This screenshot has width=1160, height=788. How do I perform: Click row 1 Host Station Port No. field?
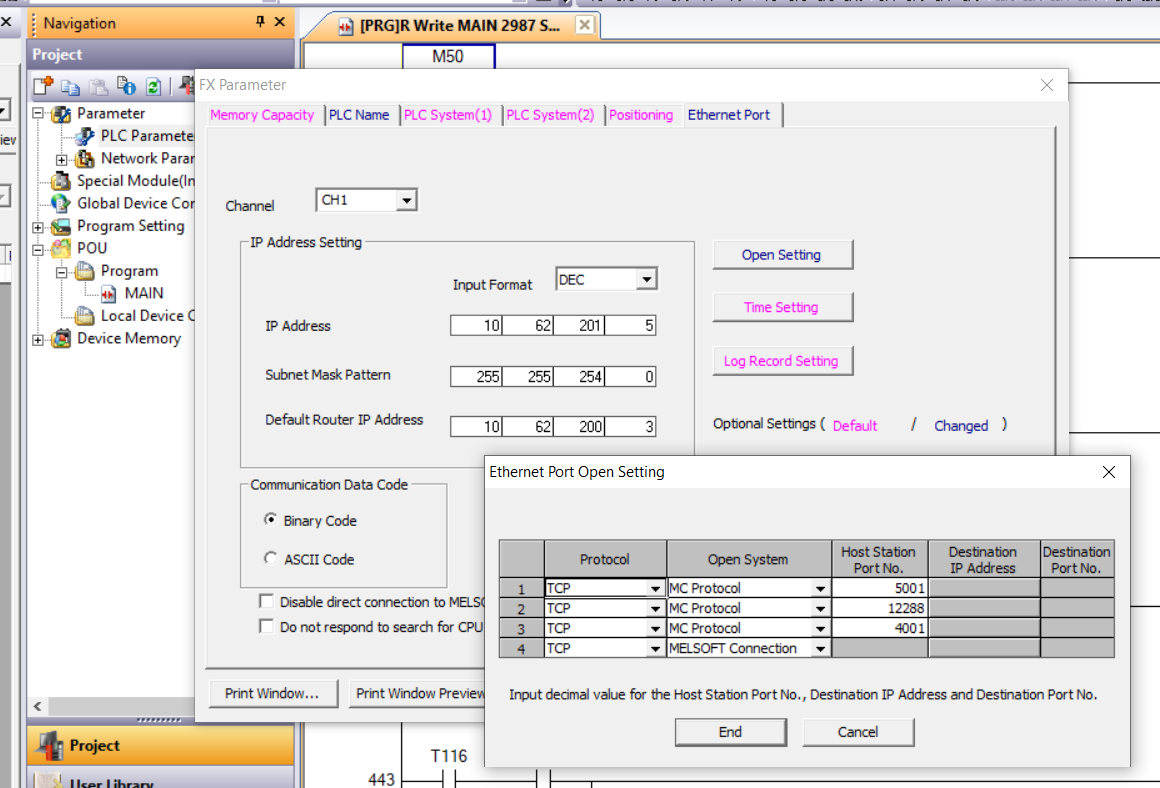coord(880,588)
